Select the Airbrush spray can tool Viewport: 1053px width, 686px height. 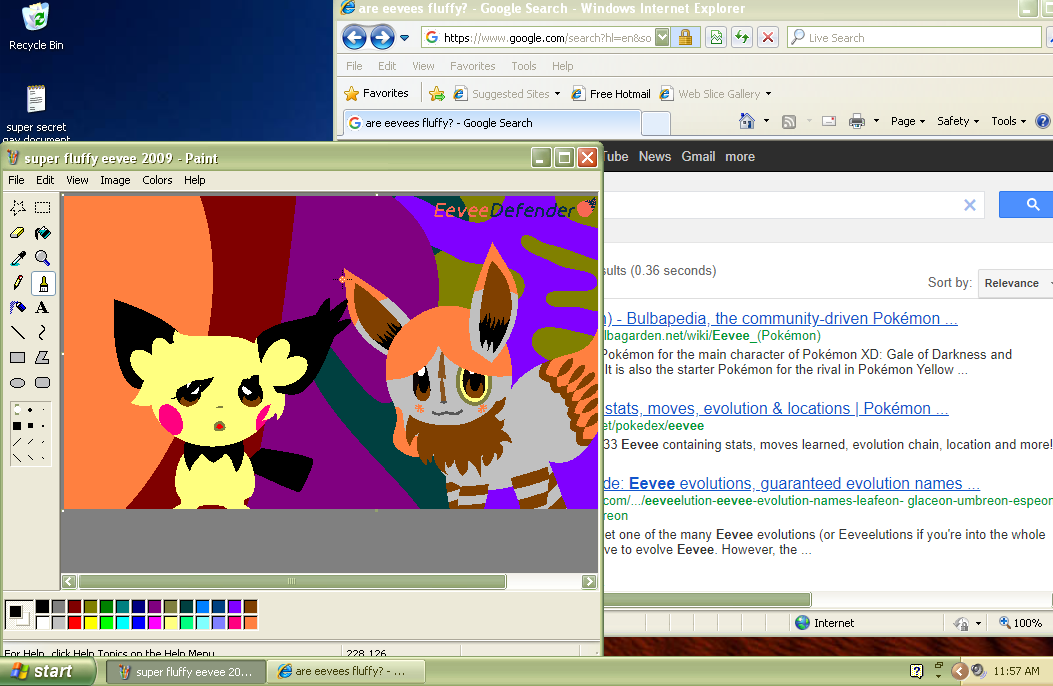[18, 308]
